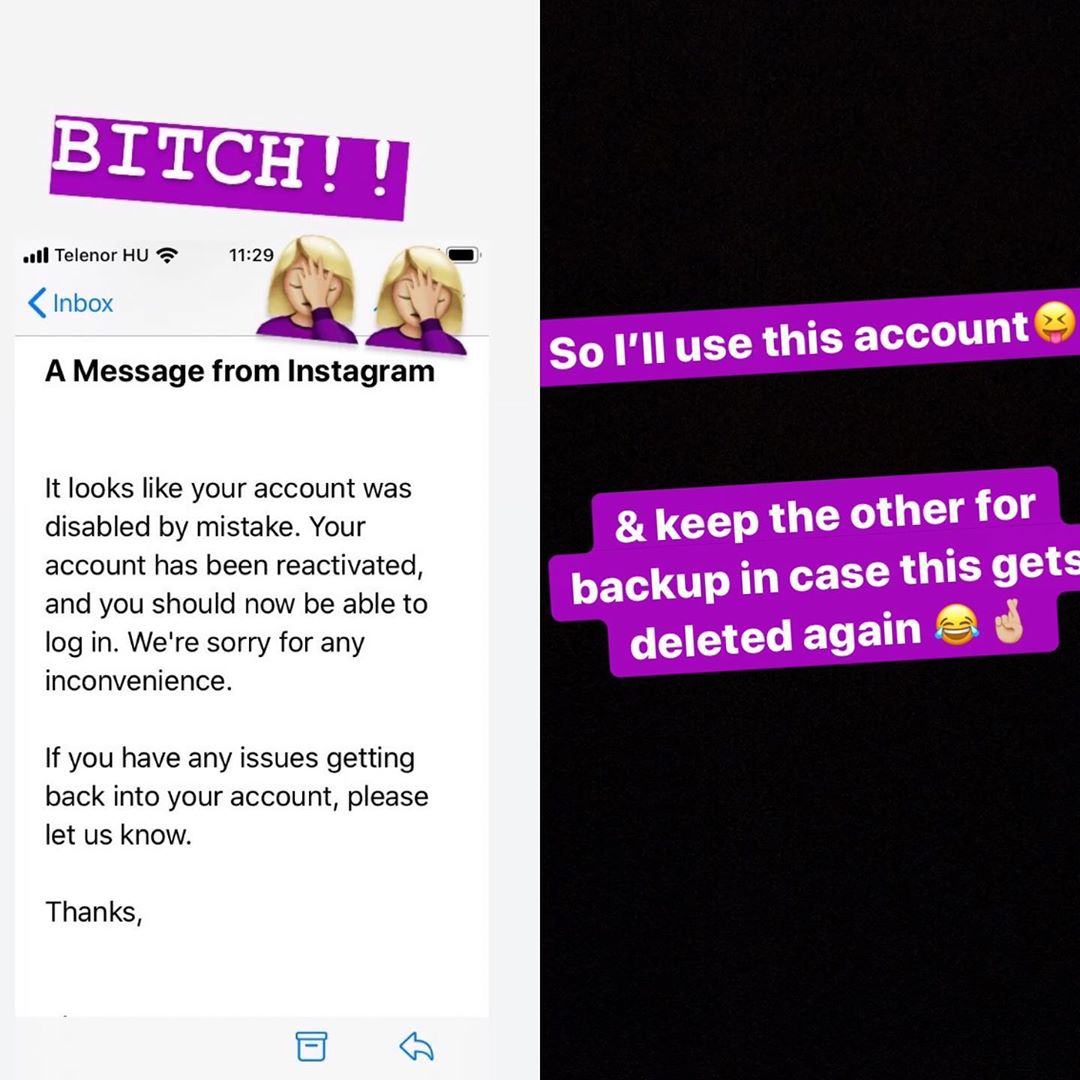Viewport: 1080px width, 1080px height.
Task: Tap the tongue-out squinting emoji
Action: pyautogui.click(x=1055, y=325)
